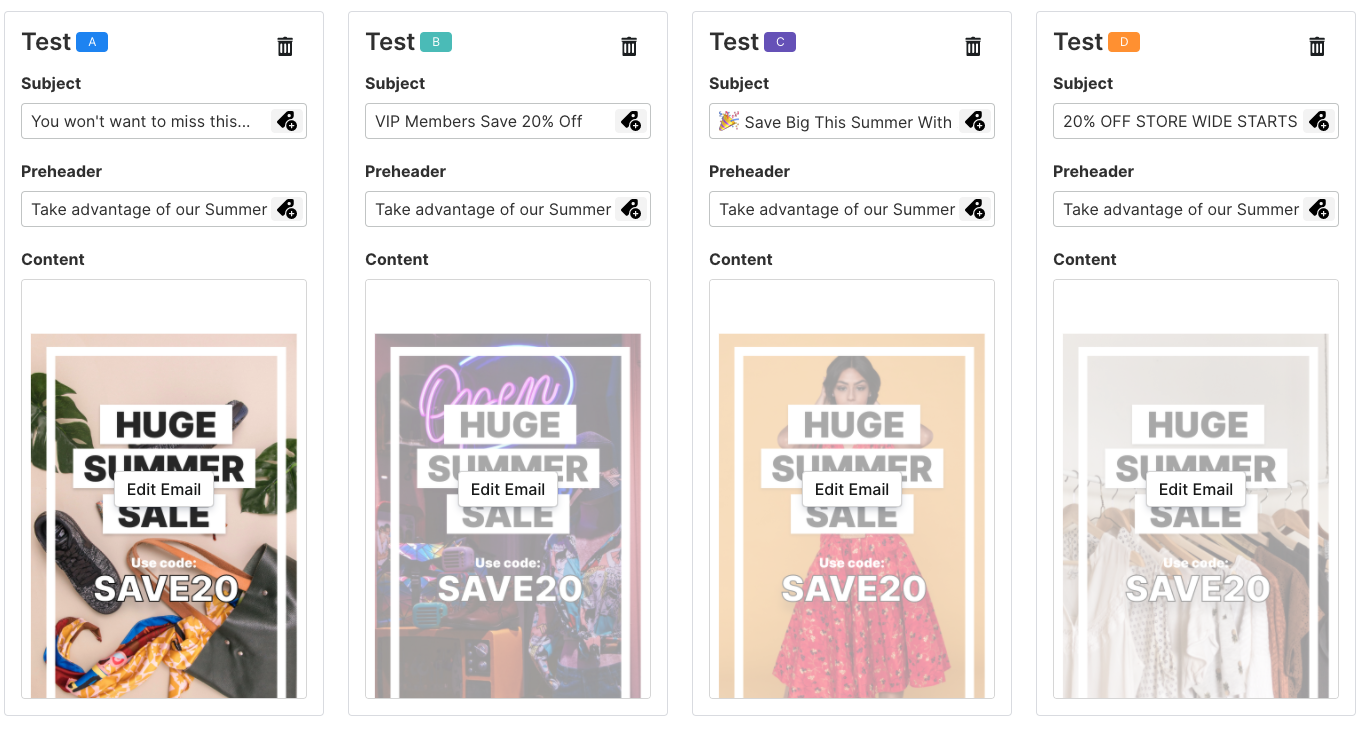Insert tag icon in Test B subject
Viewport: 1365px width, 734px height.
point(631,121)
